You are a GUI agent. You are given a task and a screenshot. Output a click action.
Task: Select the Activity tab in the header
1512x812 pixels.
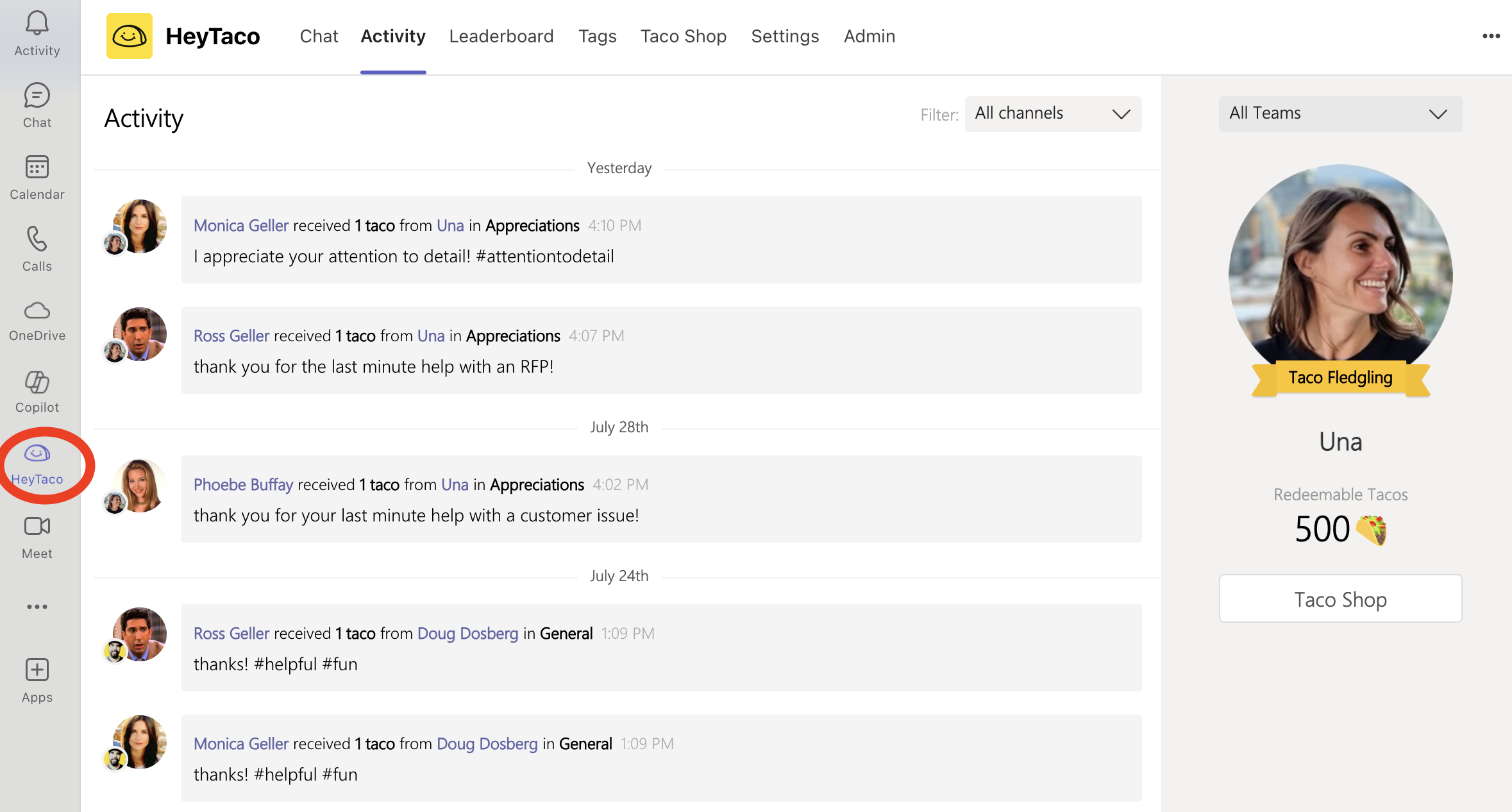393,36
